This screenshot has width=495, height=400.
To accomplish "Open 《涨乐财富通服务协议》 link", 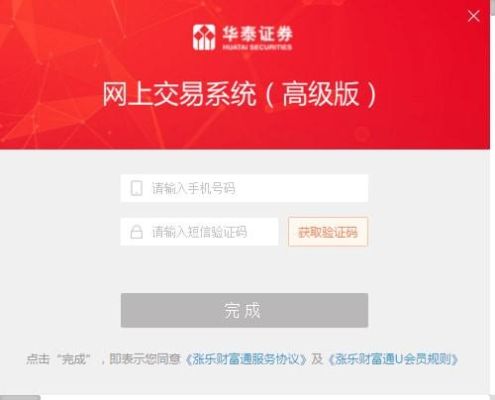I will click(x=246, y=359).
